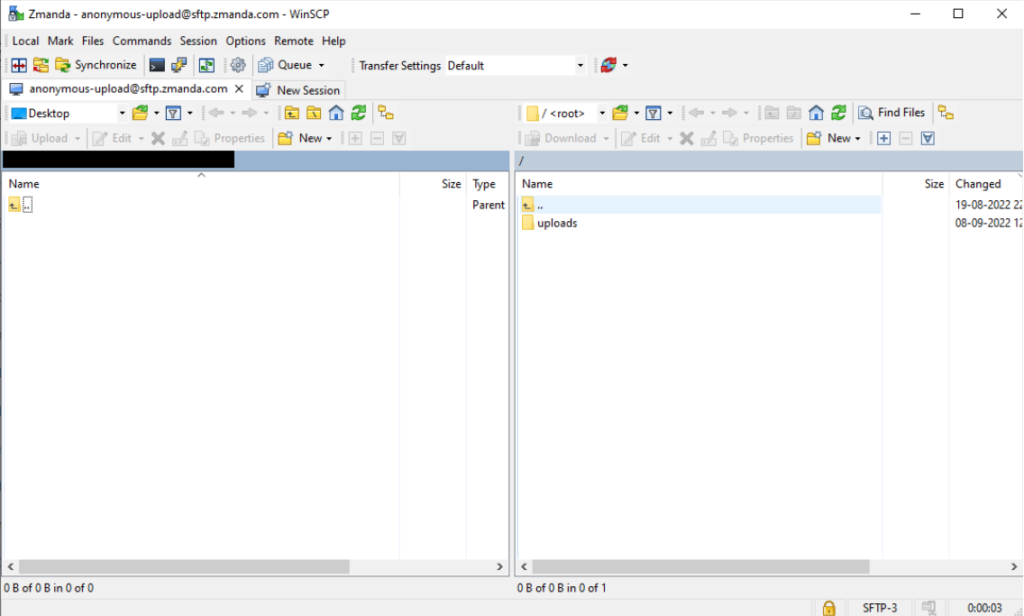Viewport: 1024px width, 616px height.
Task: Open the Session menu
Action: pos(199,41)
